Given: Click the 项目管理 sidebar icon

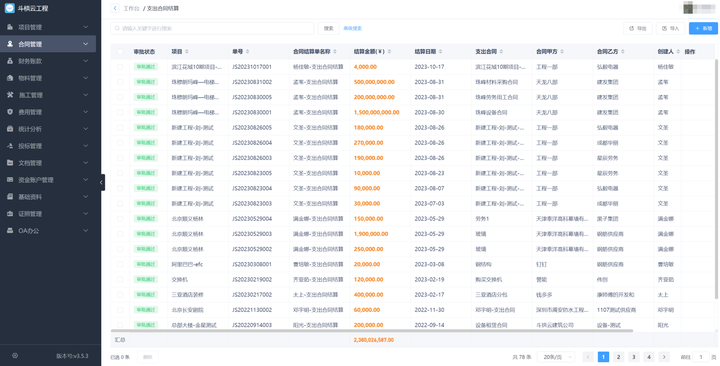Looking at the screenshot, I should tap(10, 27).
